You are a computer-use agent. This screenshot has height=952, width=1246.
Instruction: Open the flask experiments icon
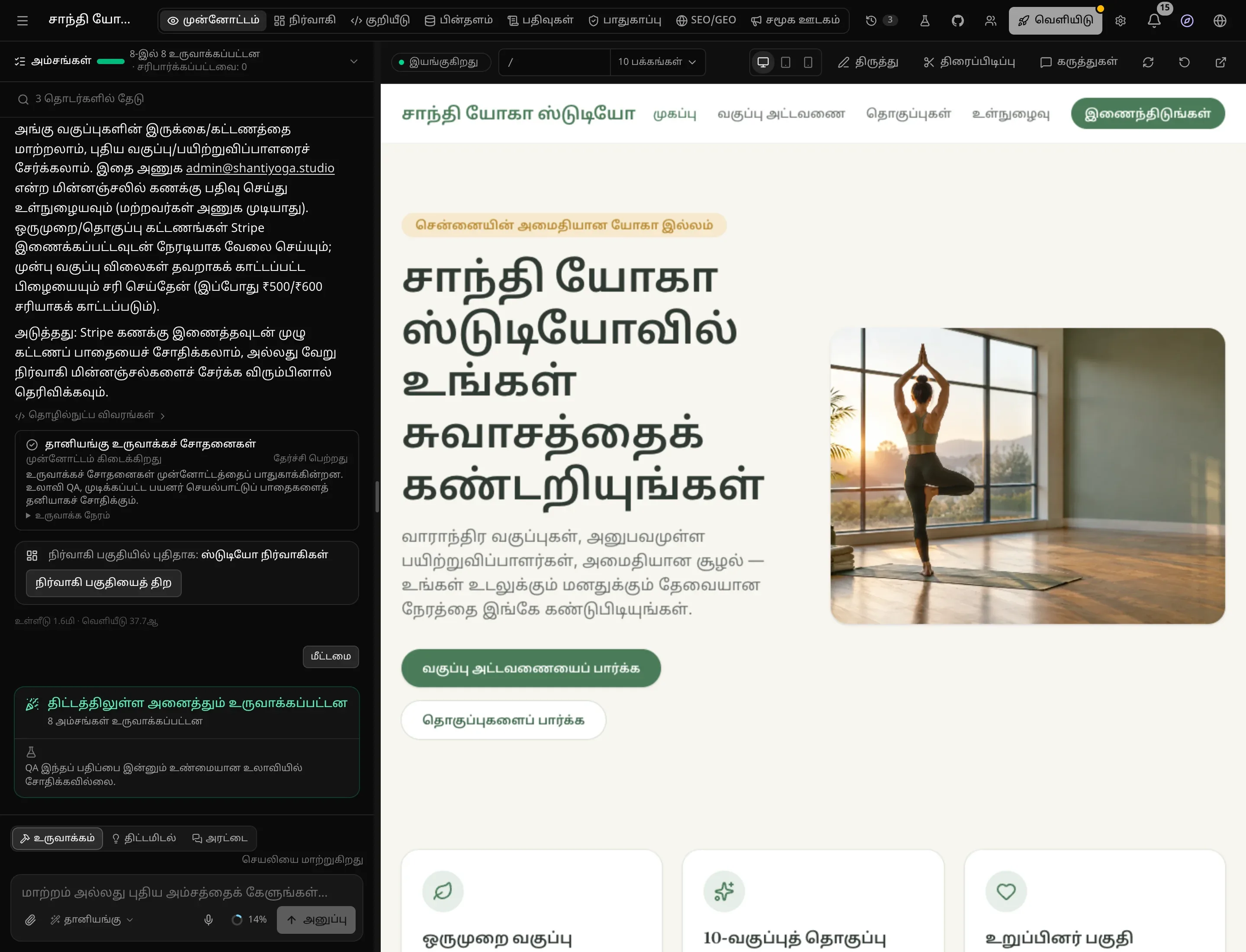click(x=925, y=21)
